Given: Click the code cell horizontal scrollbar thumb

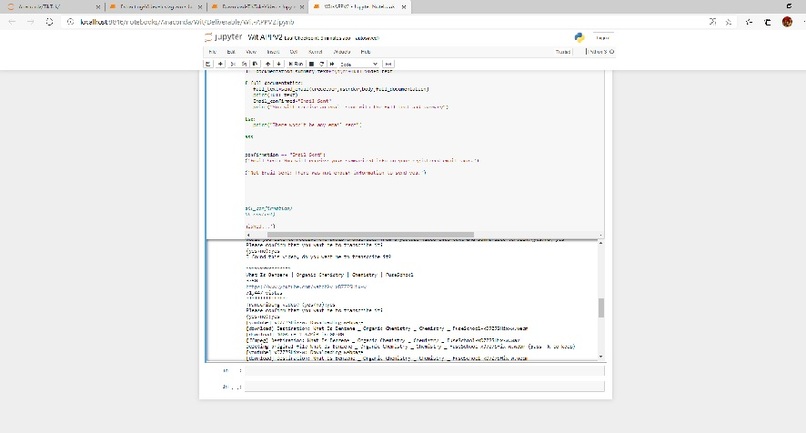Looking at the screenshot, I should [370, 235].
